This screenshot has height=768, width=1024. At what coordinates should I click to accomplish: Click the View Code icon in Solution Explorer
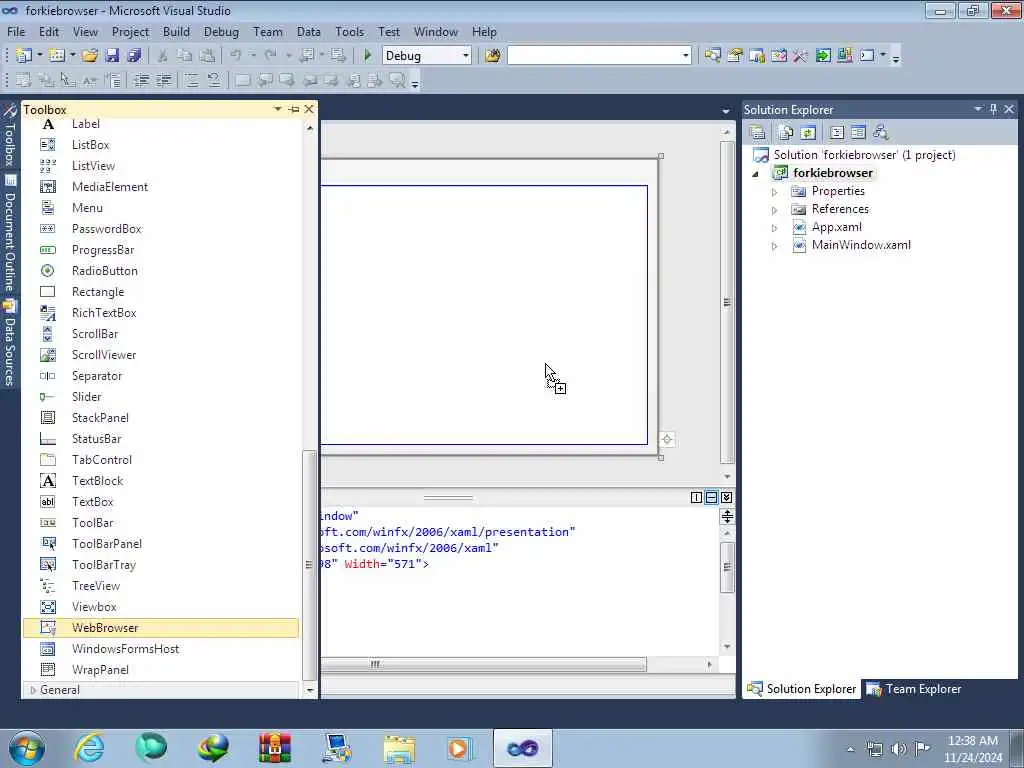(837, 133)
